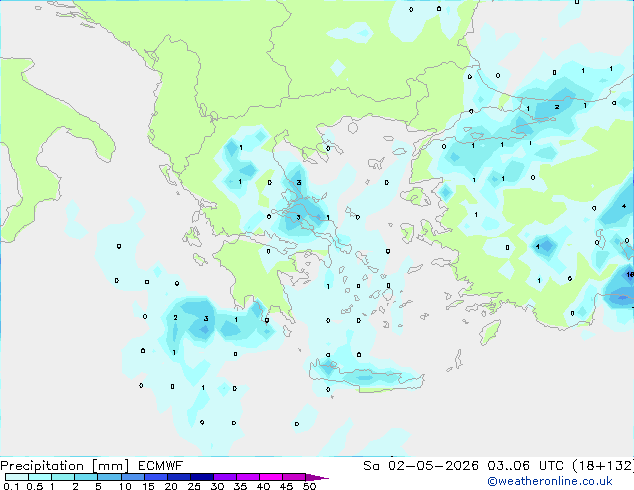Click the weatheronline.co.uk copyright link
634x490 pixels.
pyautogui.click(x=549, y=481)
